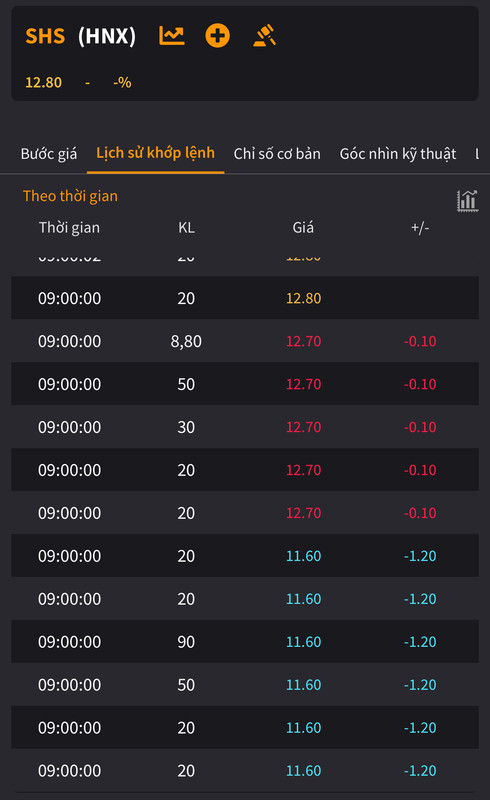Select the 12.80 yellow price row
490x800 pixels.
pyautogui.click(x=245, y=298)
